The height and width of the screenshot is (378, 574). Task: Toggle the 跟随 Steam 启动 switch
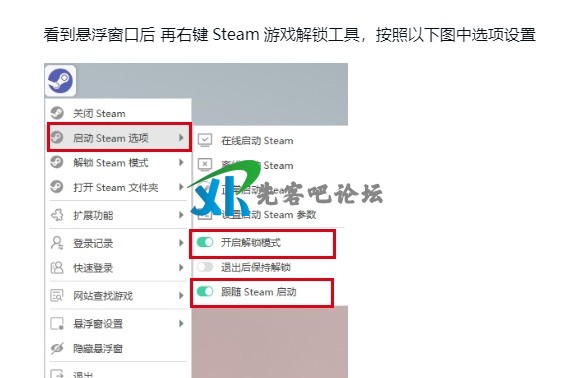tap(205, 292)
